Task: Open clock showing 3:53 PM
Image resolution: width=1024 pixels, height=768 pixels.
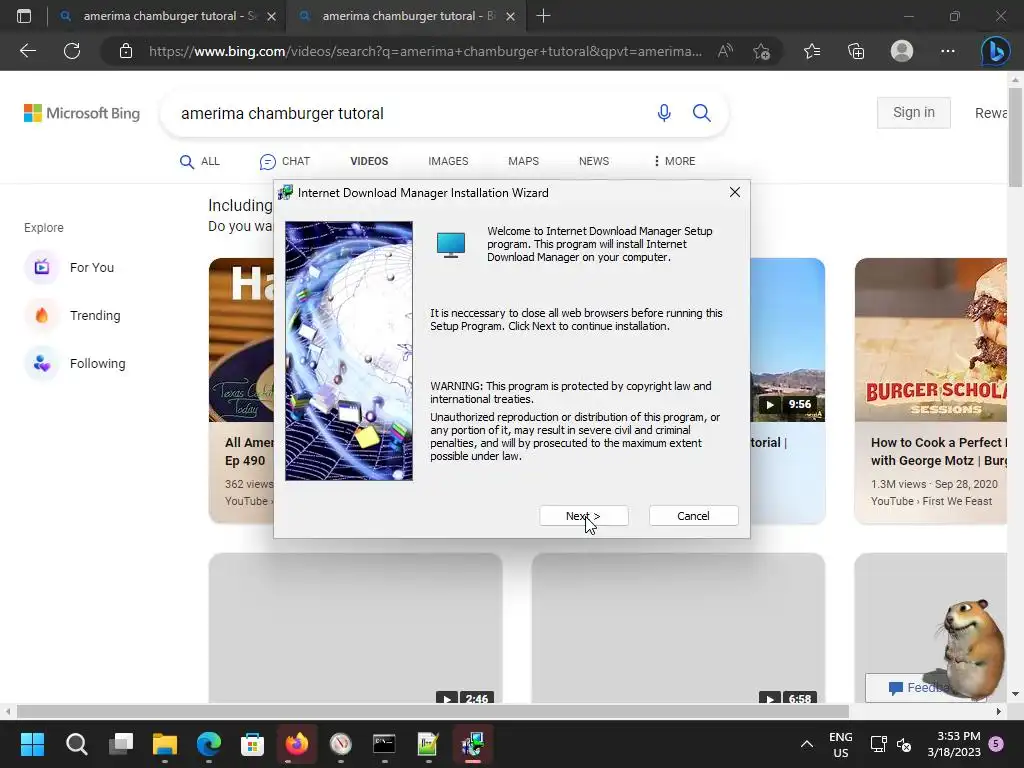Action: pos(954,744)
